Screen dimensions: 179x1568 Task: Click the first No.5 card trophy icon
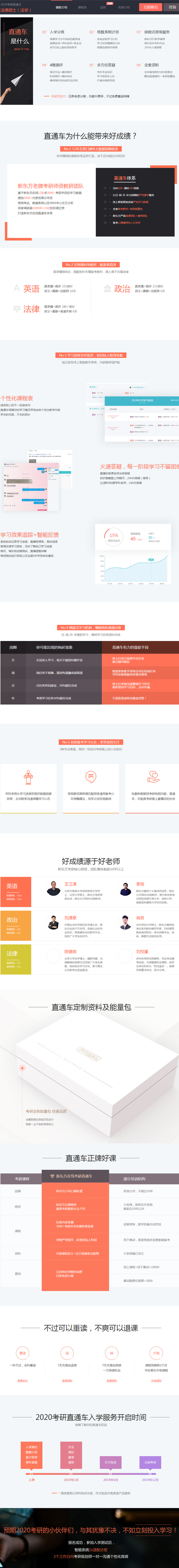tap(29, 777)
